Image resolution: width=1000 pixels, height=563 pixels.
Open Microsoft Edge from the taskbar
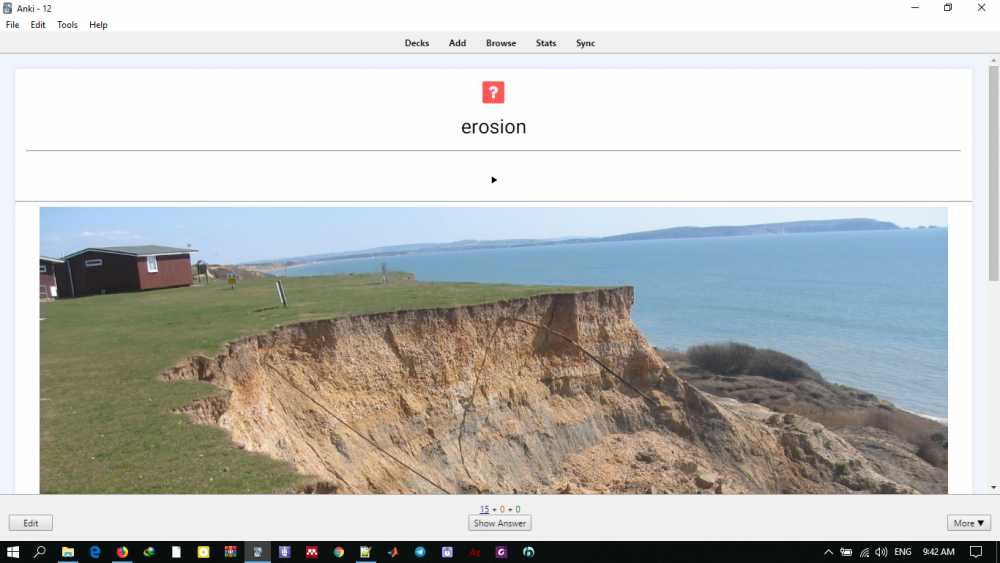tap(95, 552)
